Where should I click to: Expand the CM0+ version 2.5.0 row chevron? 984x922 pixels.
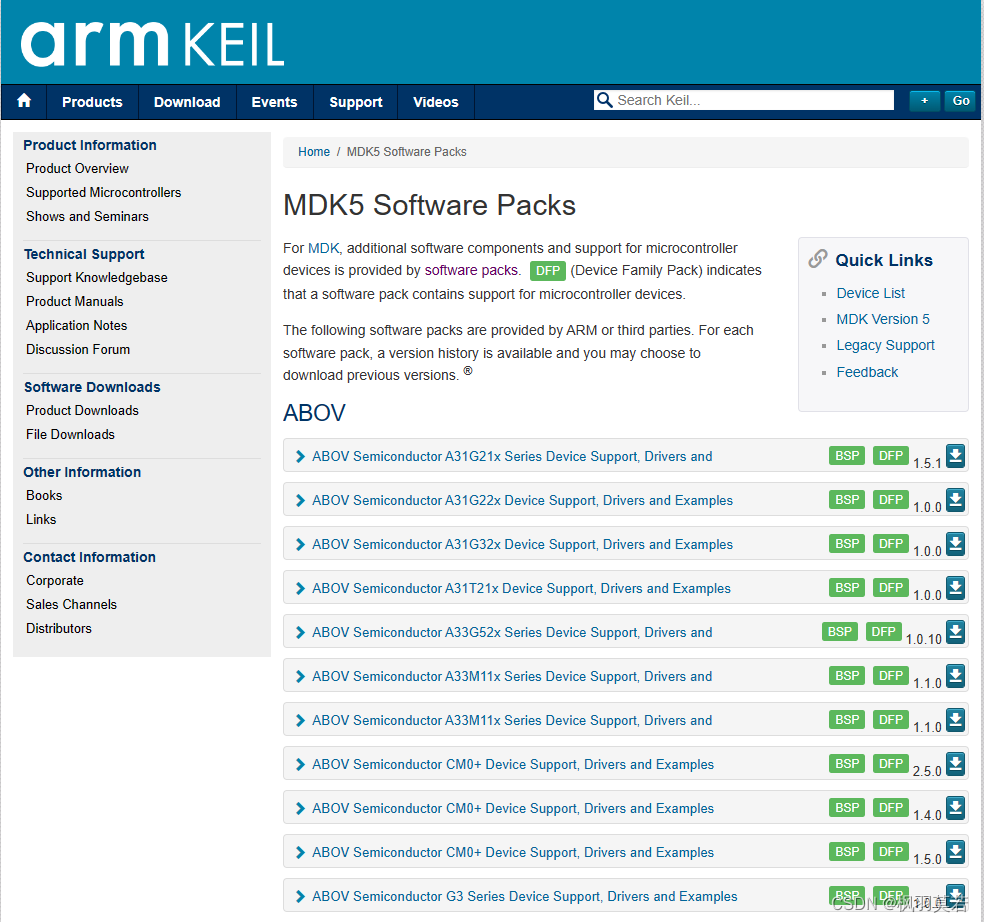coord(300,764)
